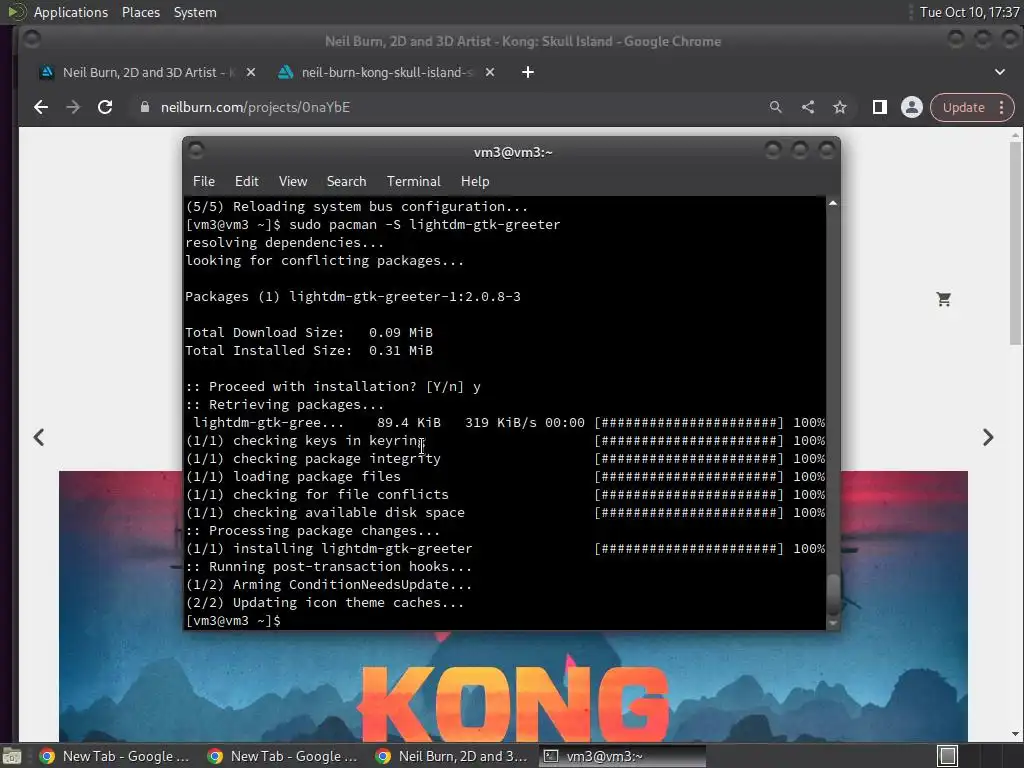Open the terminal File menu

(x=204, y=181)
